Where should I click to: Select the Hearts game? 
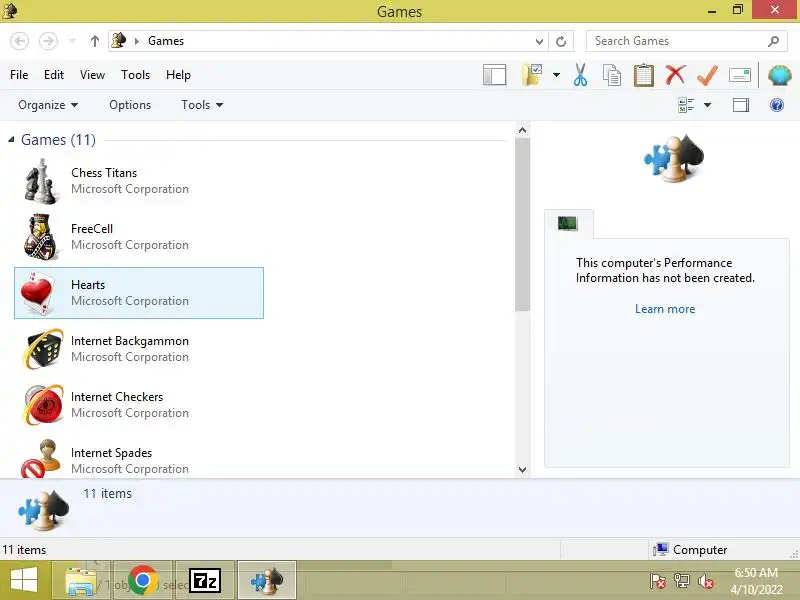[139, 293]
